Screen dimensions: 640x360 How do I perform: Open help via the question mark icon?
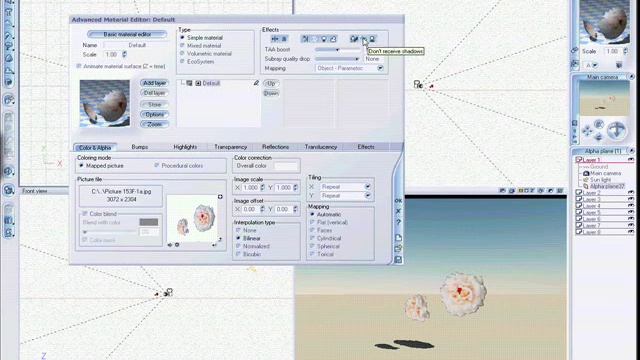coord(398,222)
